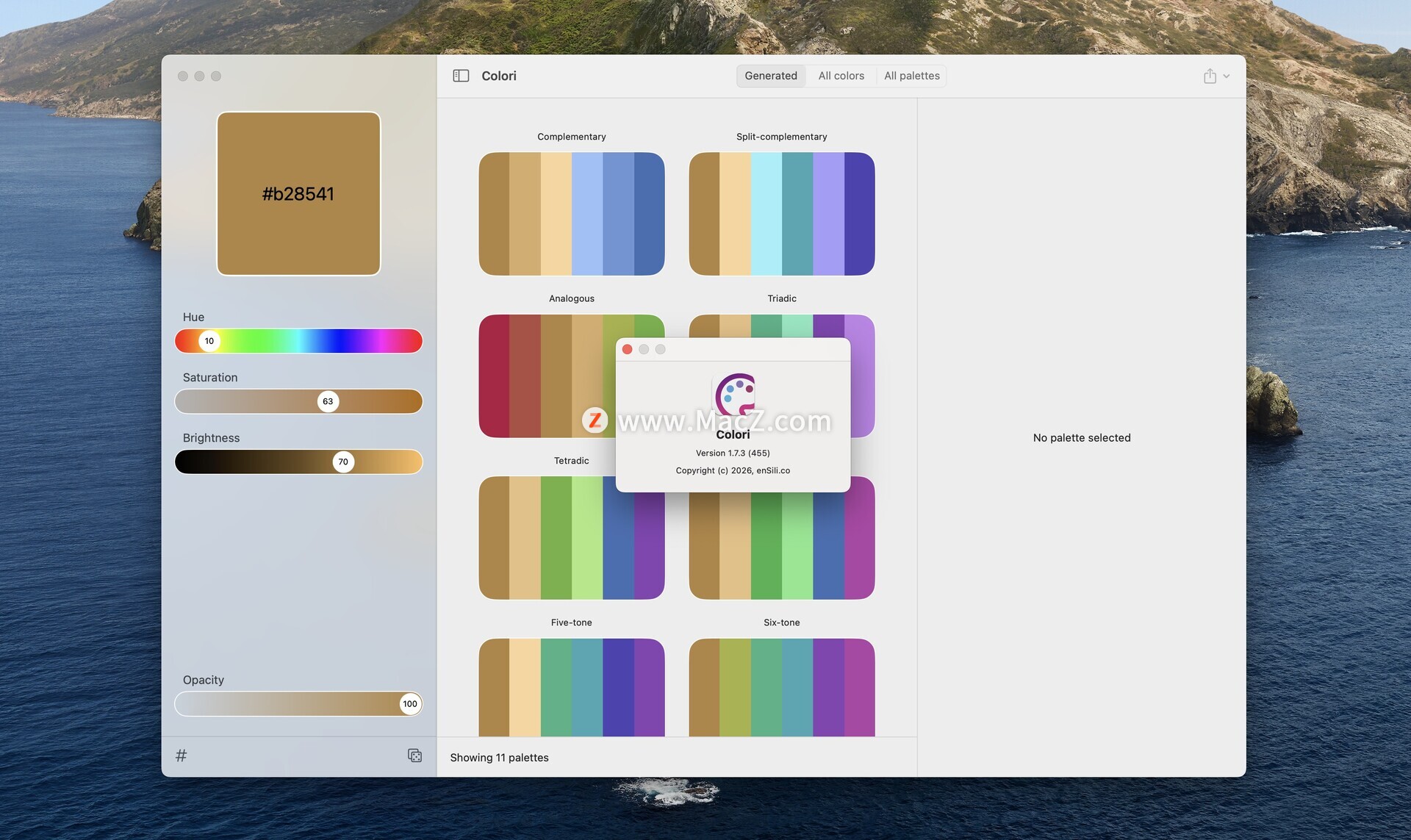
Task: Click the random color dice icon
Action: point(414,755)
